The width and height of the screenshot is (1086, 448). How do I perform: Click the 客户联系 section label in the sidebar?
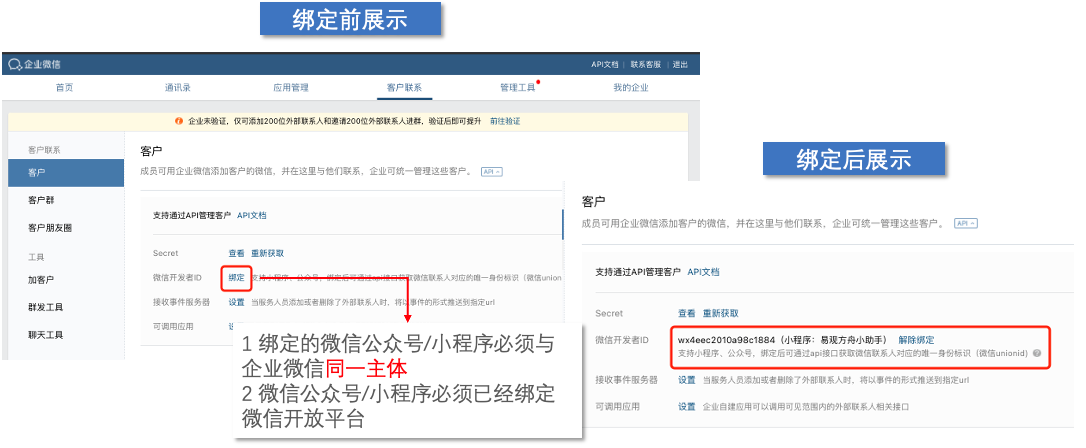point(44,150)
